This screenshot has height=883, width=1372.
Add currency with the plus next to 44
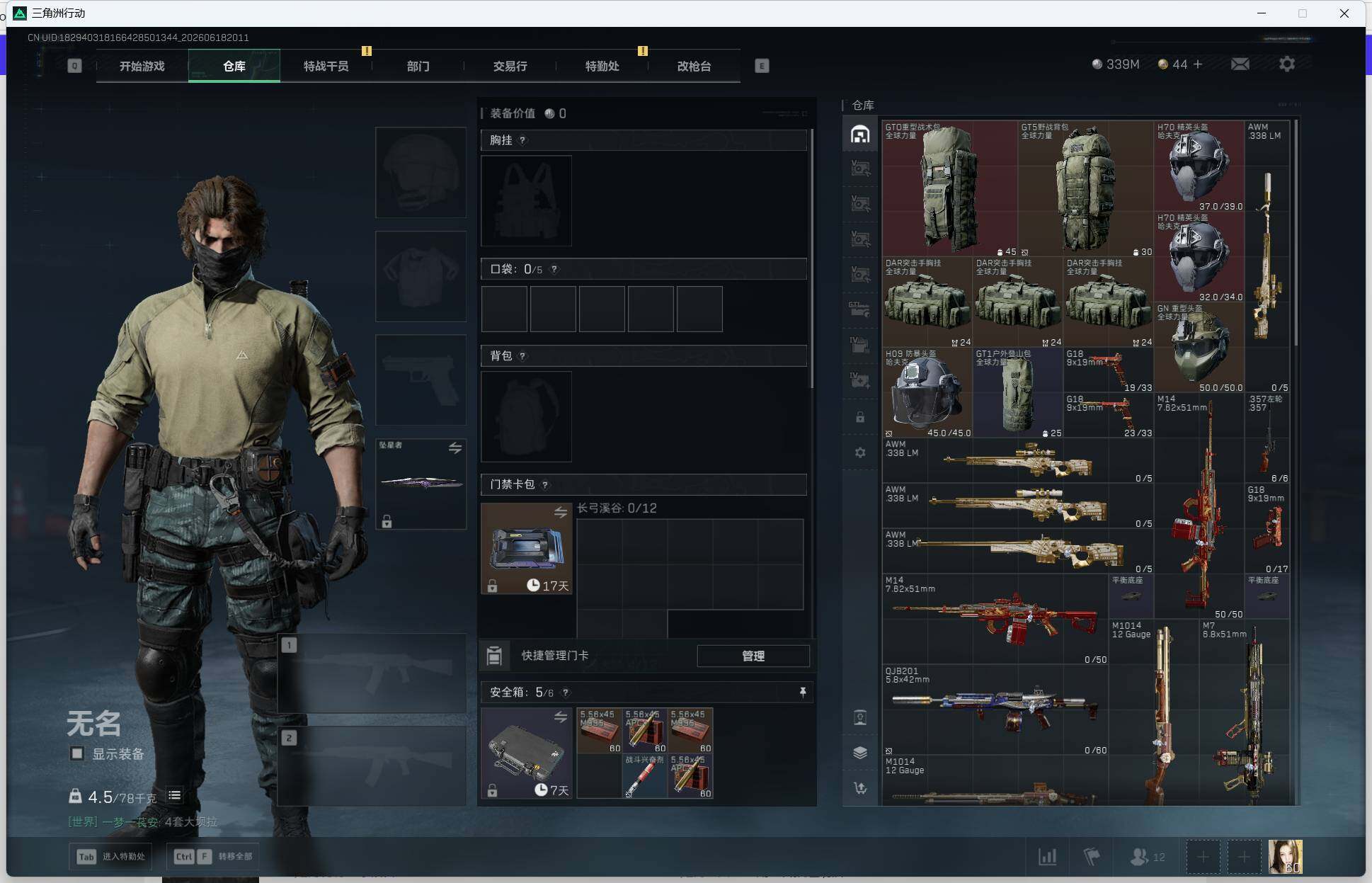pos(1198,64)
